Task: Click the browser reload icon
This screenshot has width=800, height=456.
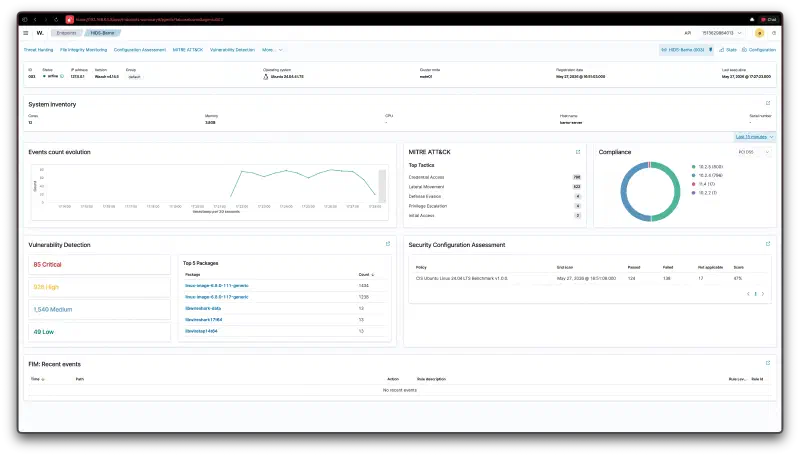Action: (56, 19)
